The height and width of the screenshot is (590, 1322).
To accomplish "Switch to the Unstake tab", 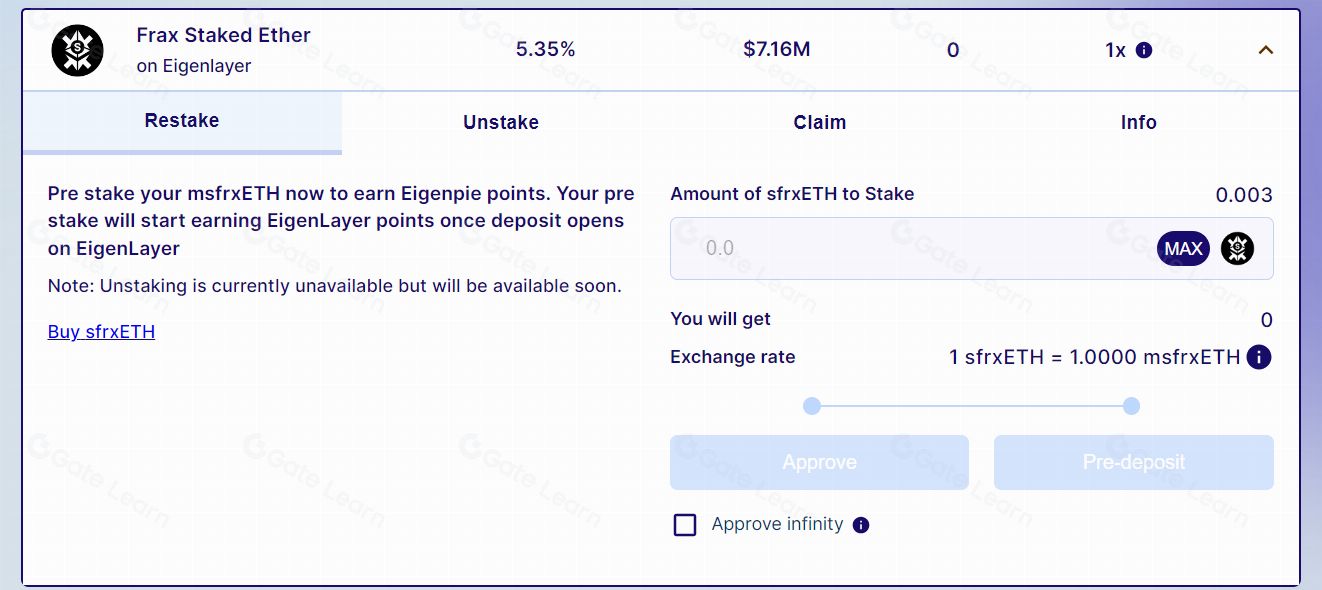I will 501,122.
